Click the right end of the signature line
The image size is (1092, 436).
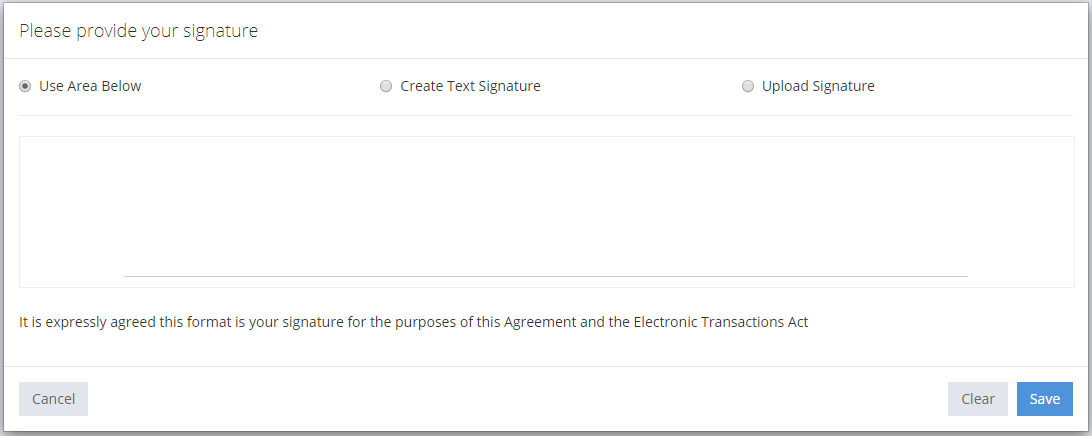965,275
